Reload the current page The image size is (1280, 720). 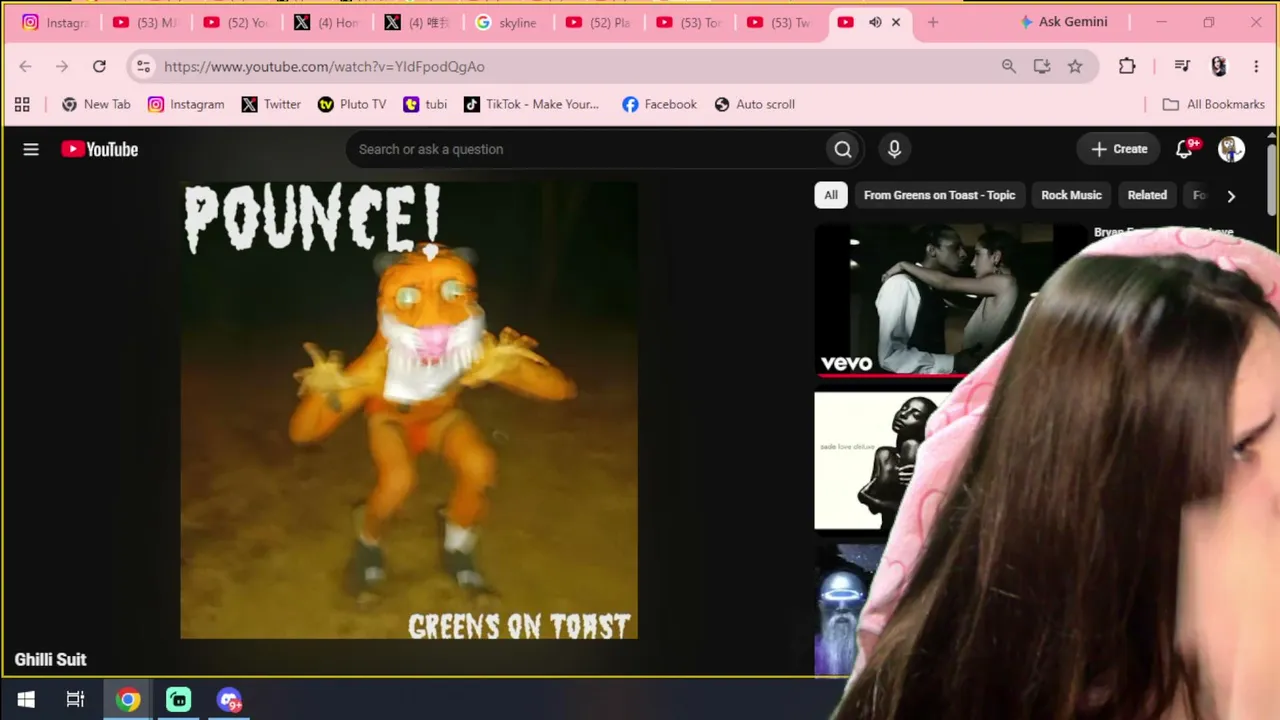click(x=99, y=66)
